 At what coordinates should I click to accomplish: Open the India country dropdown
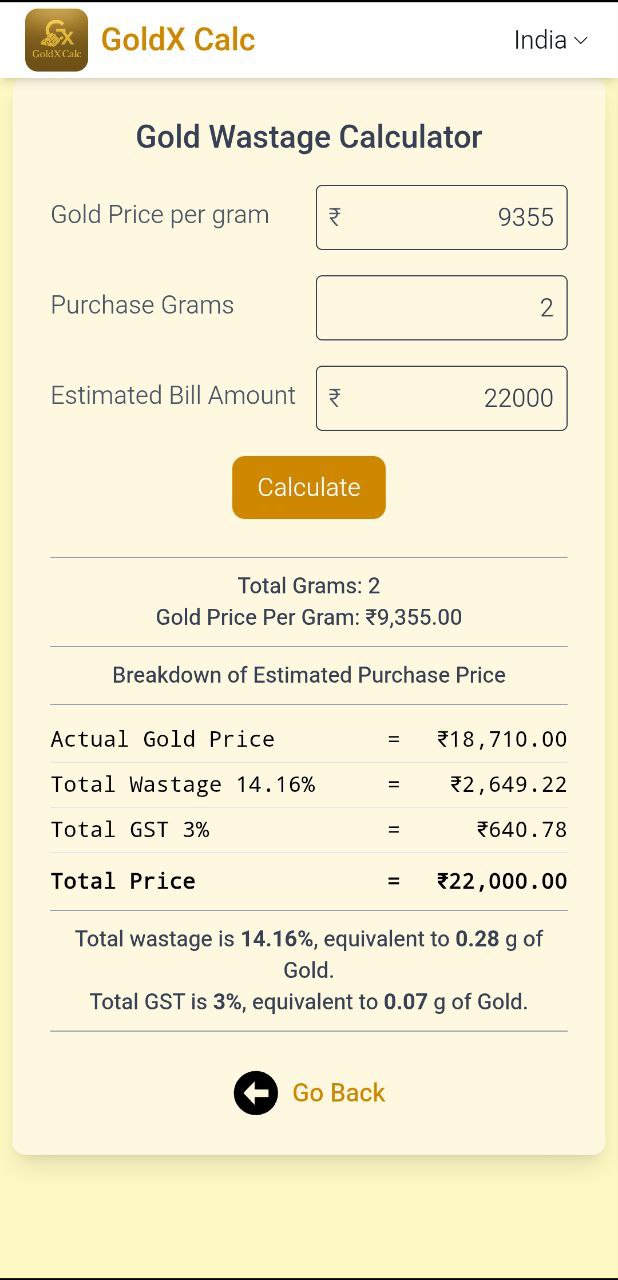tap(550, 40)
